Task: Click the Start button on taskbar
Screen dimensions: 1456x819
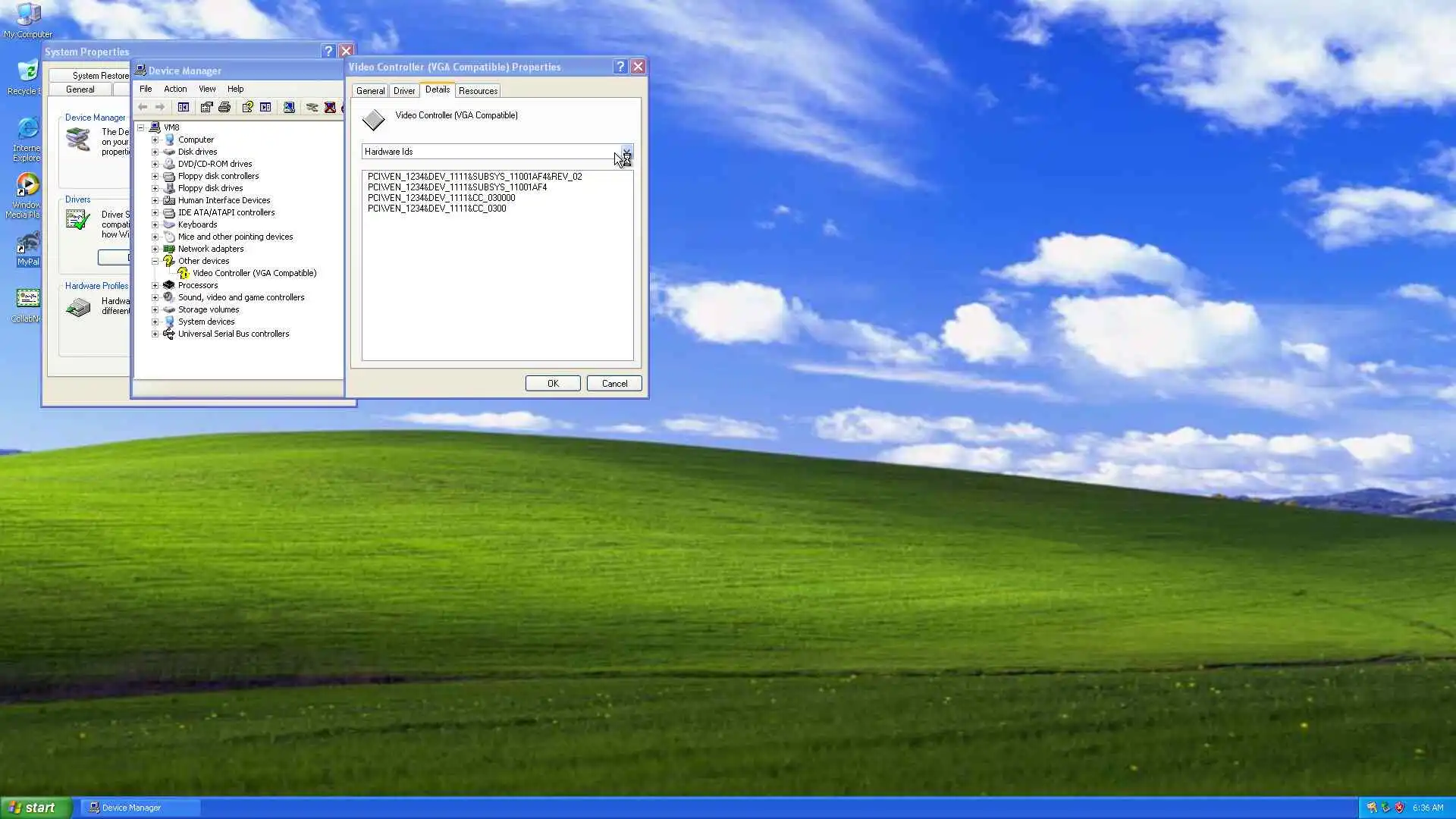Action: [35, 808]
